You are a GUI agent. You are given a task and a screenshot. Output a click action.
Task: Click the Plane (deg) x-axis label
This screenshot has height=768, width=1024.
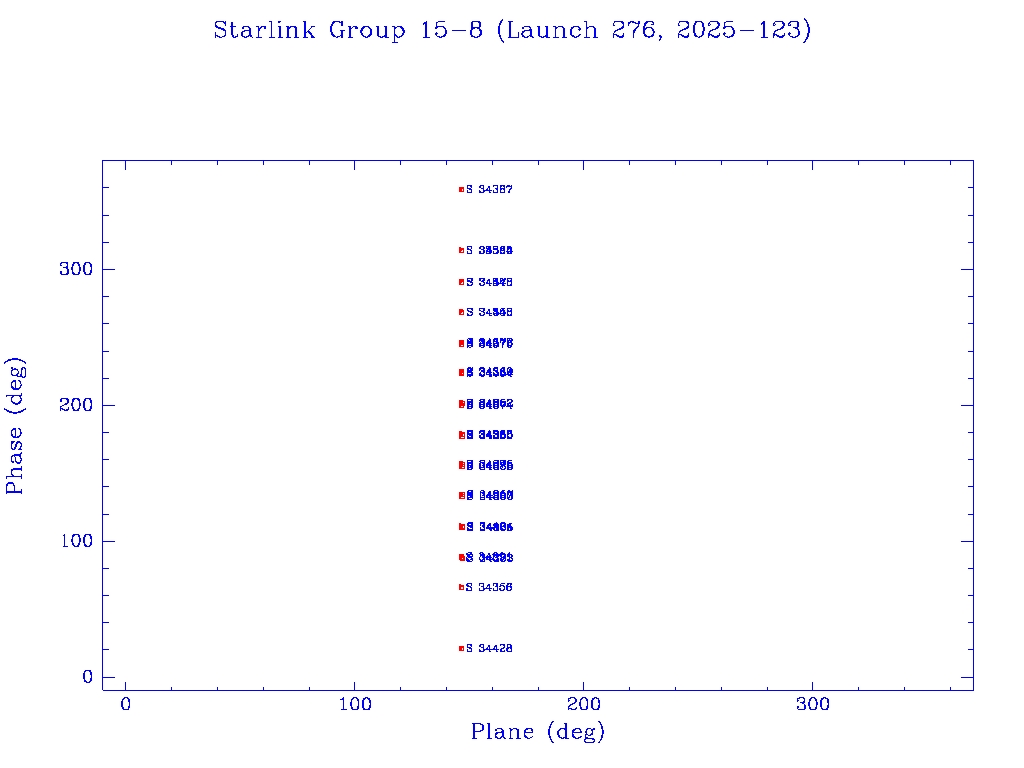tap(538, 732)
